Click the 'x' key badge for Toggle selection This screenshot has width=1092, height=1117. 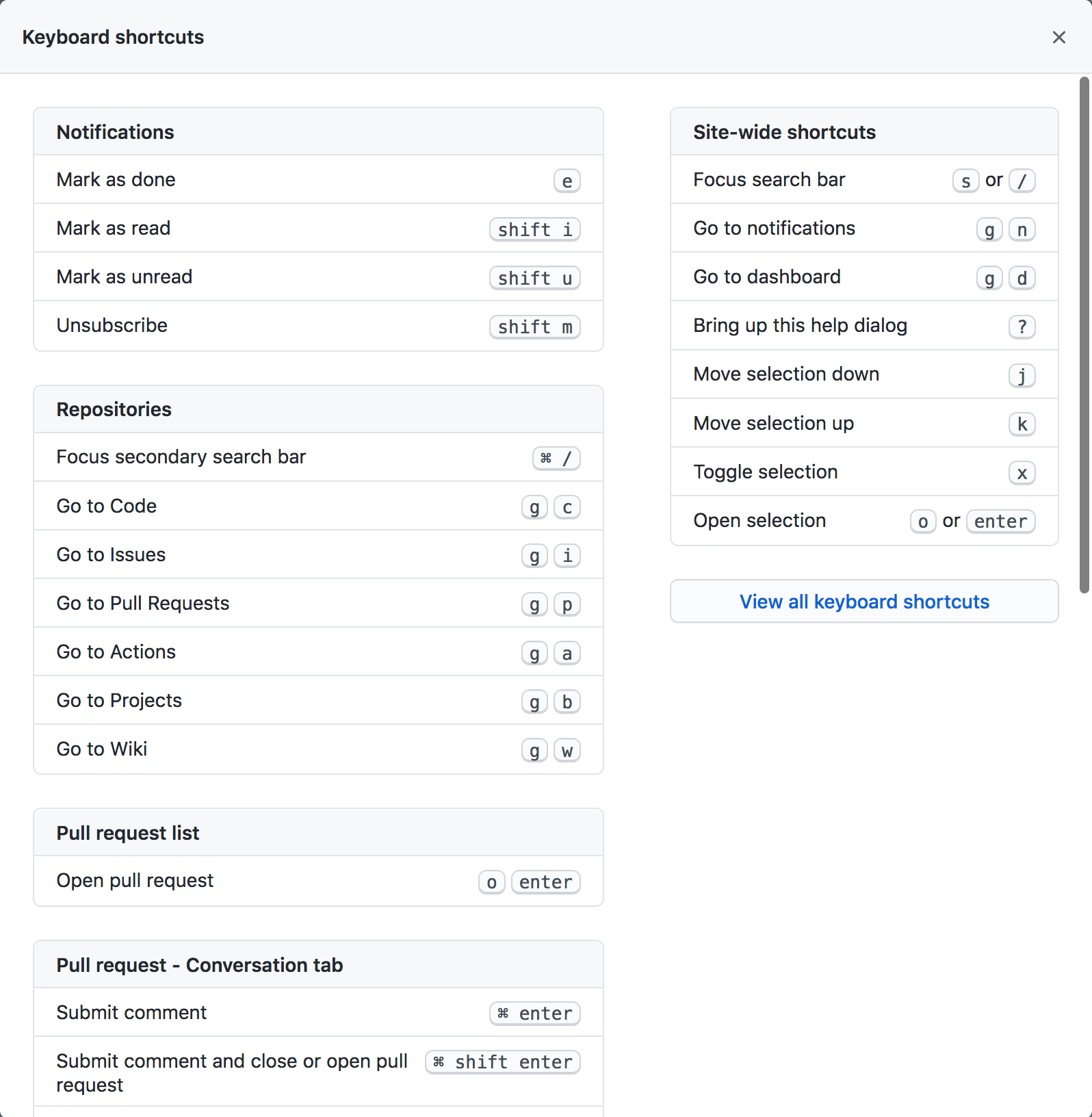(1022, 473)
